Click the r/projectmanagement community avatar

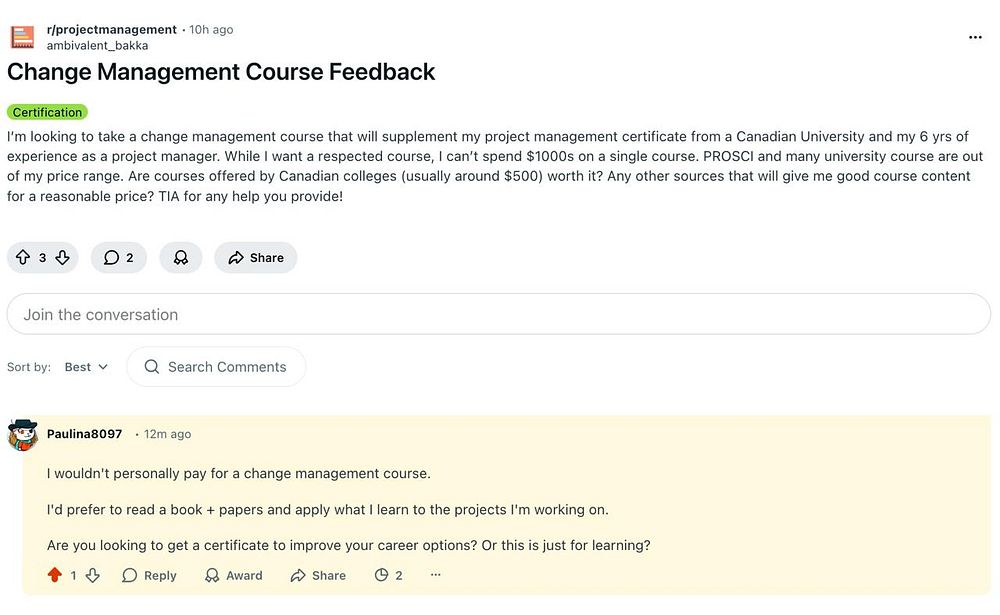23,37
